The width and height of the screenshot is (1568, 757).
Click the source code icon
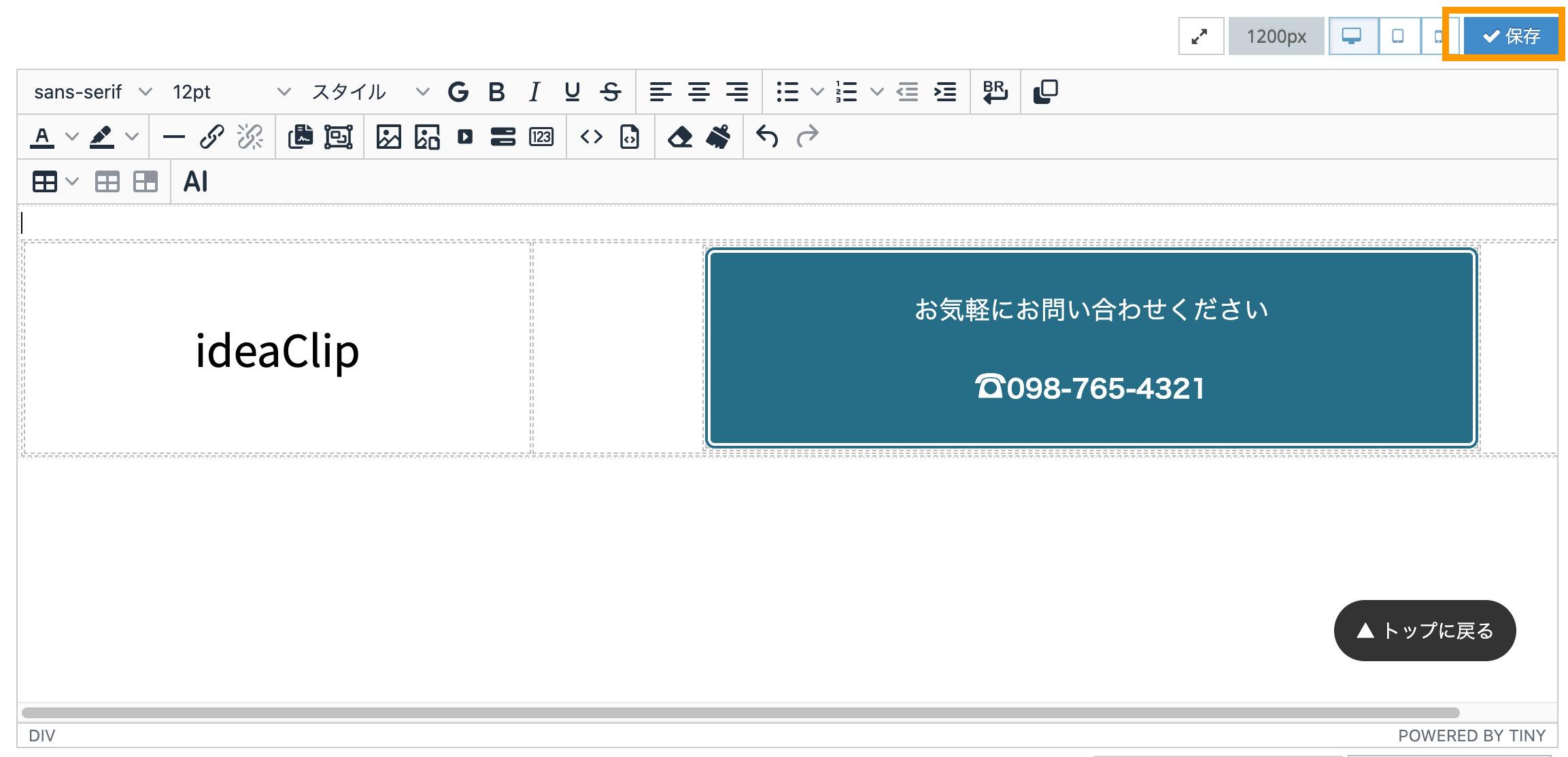591,137
